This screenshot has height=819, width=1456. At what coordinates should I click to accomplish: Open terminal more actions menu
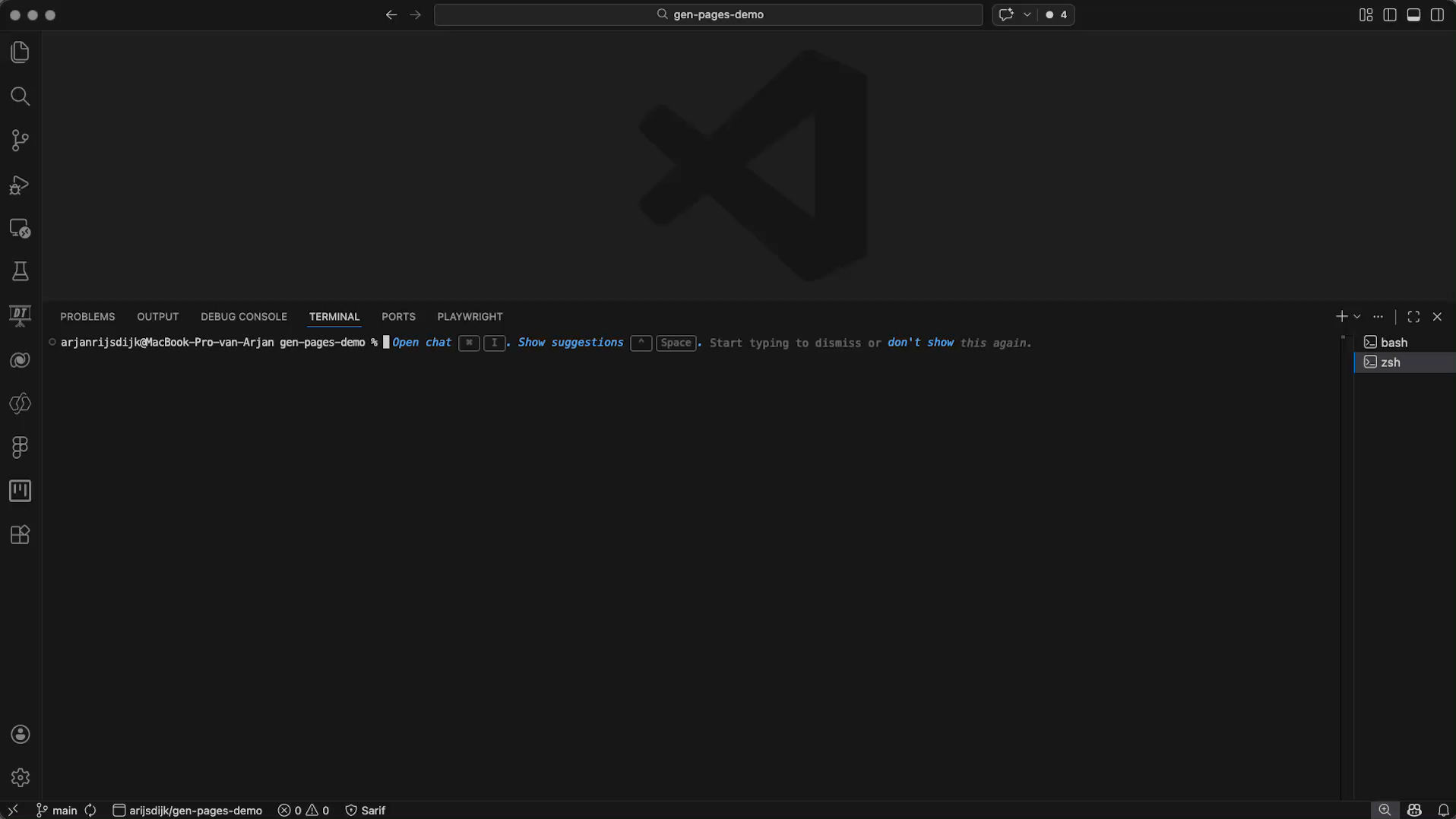click(1378, 316)
